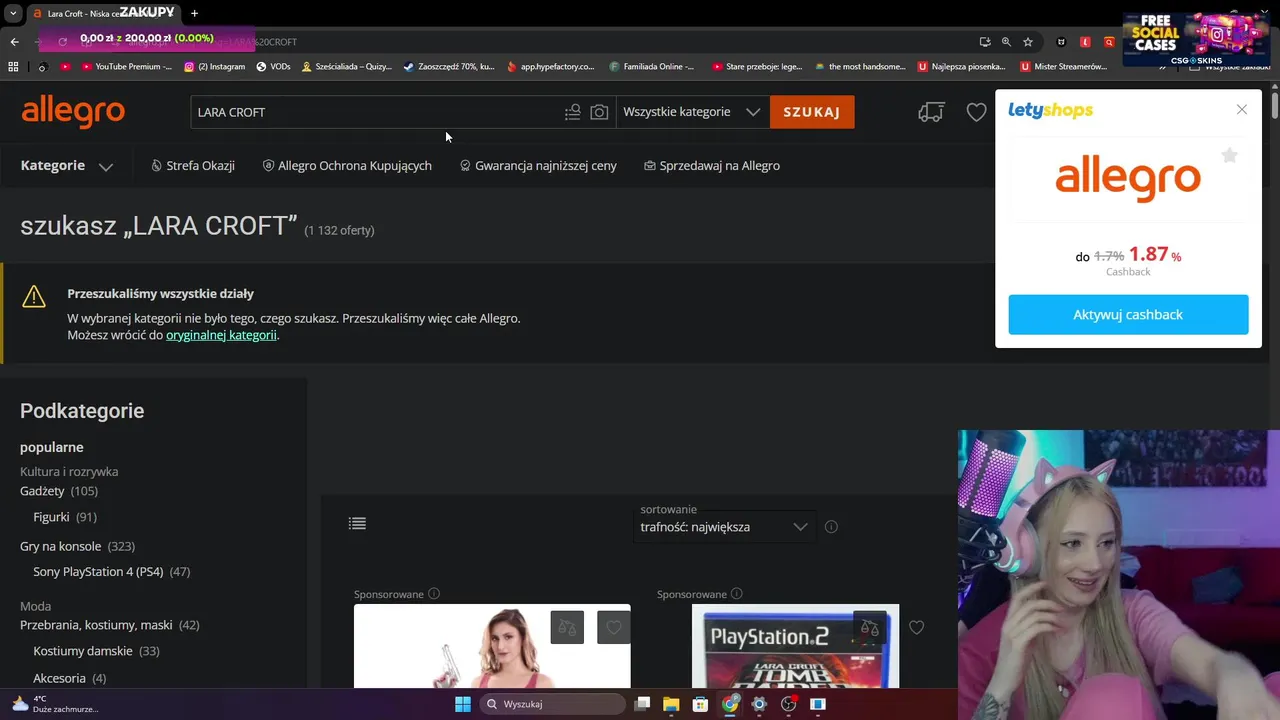Open Sprzedawaj na Allegro
Screen dimensions: 1280x720
click(x=712, y=166)
